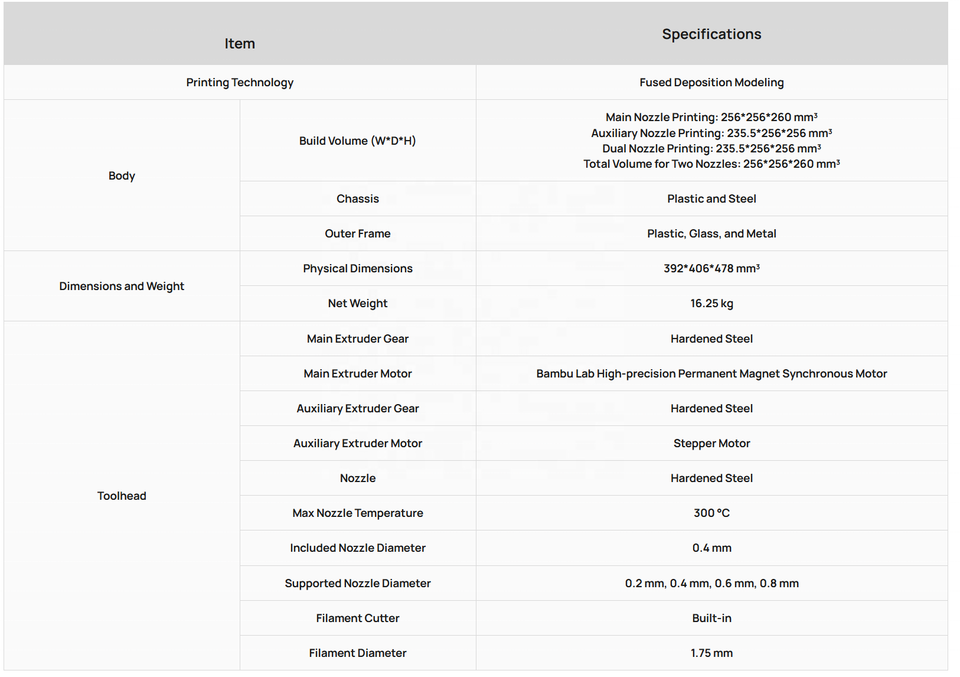Screen dimensions: 960x677
Task: Select the Filament Cutter Built-in value
Action: [x=711, y=618]
